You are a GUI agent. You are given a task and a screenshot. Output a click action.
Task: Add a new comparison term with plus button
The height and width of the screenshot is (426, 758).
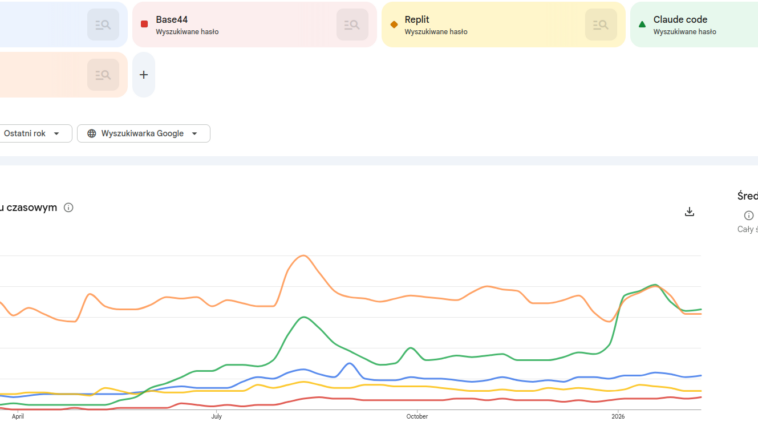143,75
